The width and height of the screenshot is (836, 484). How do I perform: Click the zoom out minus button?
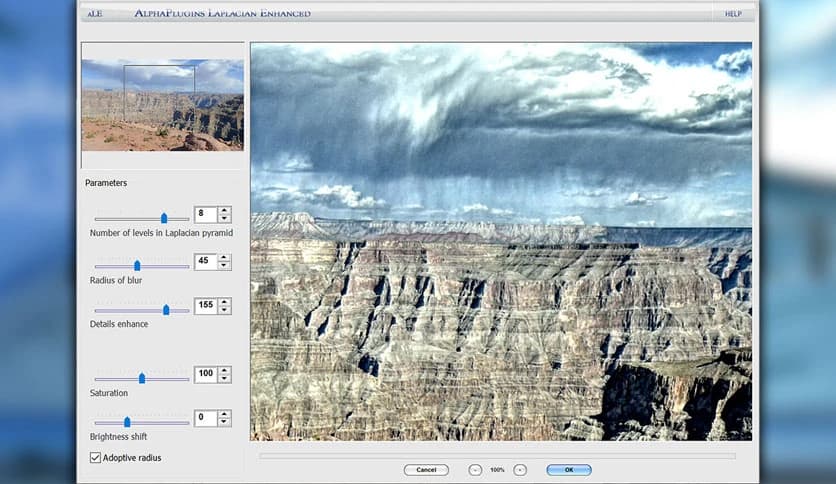pos(475,470)
